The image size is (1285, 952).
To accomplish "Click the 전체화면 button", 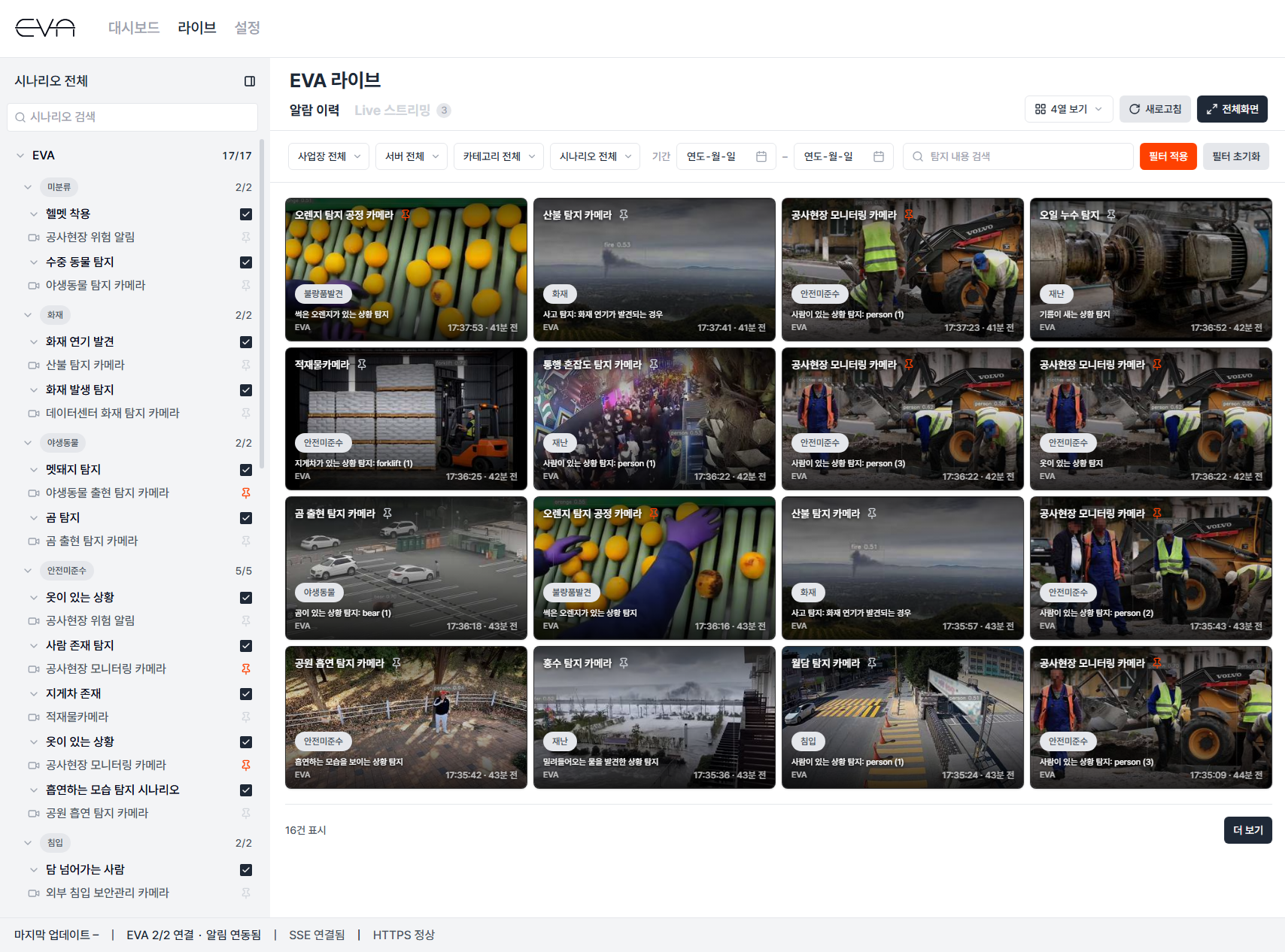I will coord(1232,109).
